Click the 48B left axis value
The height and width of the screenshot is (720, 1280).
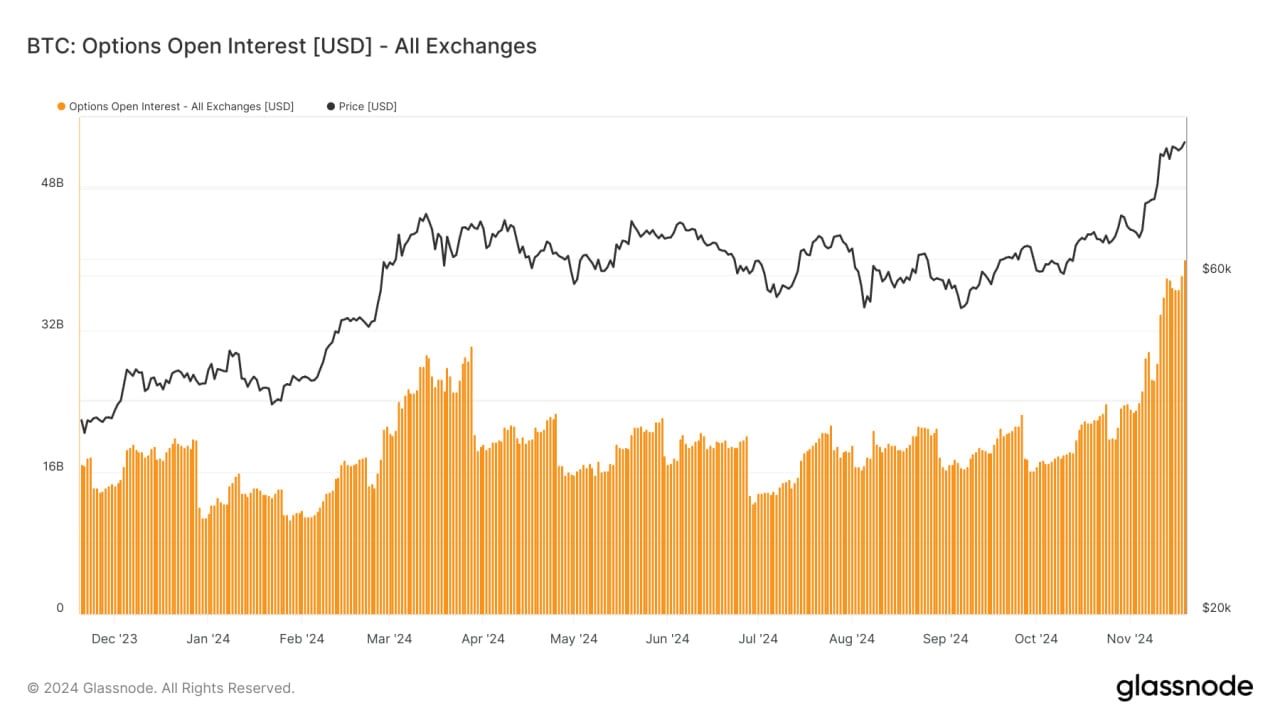pyautogui.click(x=52, y=183)
